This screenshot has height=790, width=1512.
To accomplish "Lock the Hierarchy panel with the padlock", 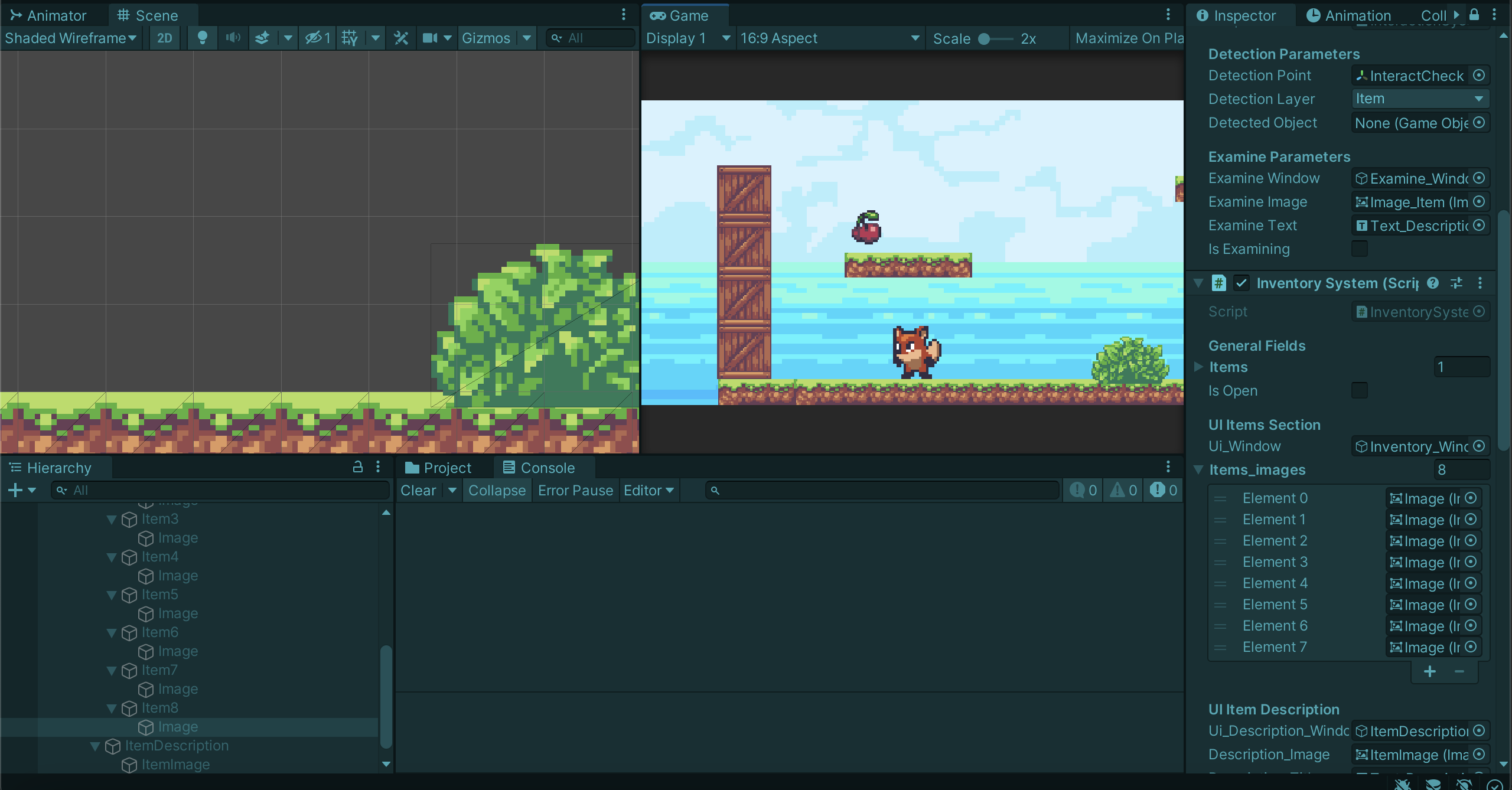I will (357, 467).
